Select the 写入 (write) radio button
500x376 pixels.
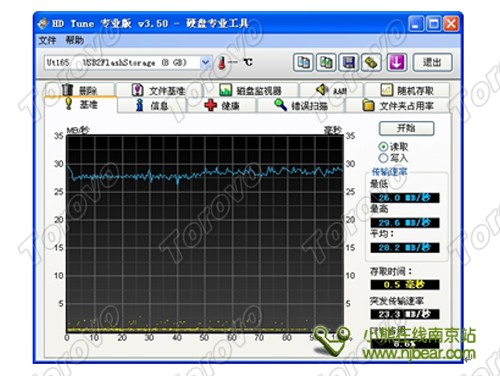click(x=383, y=158)
